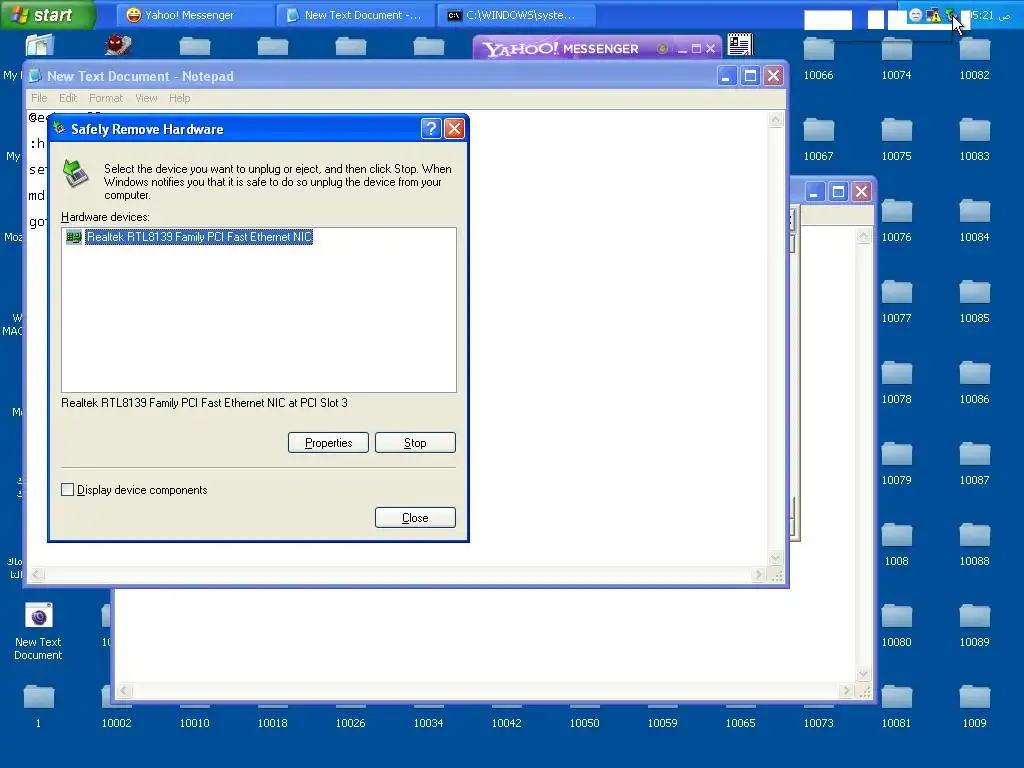
Task: Open the desktop folder 10074
Action: (896, 59)
